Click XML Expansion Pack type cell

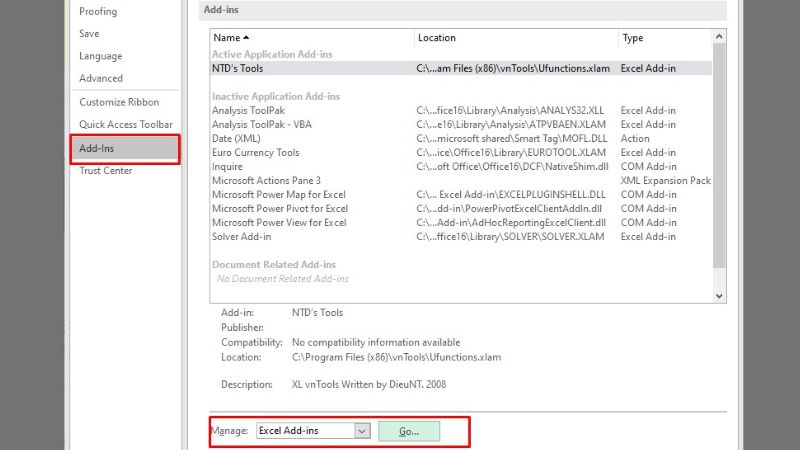(x=665, y=181)
